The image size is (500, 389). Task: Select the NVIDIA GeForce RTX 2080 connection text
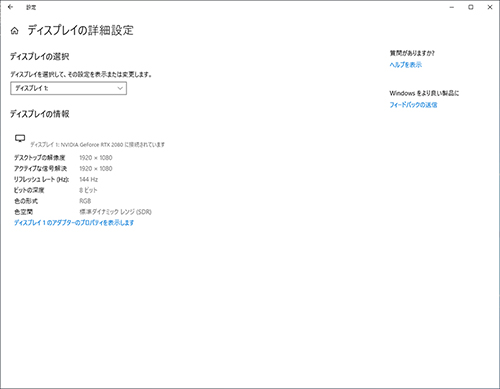pos(97,145)
